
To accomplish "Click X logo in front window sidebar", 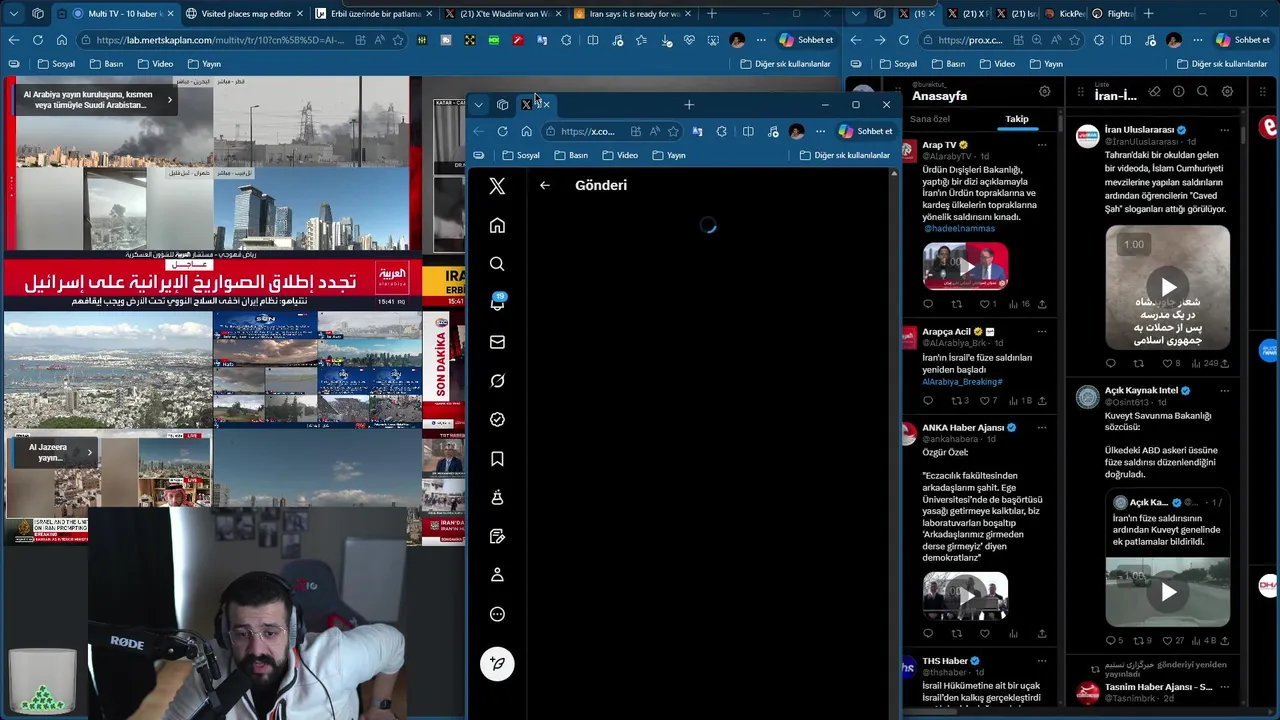I will 497,186.
